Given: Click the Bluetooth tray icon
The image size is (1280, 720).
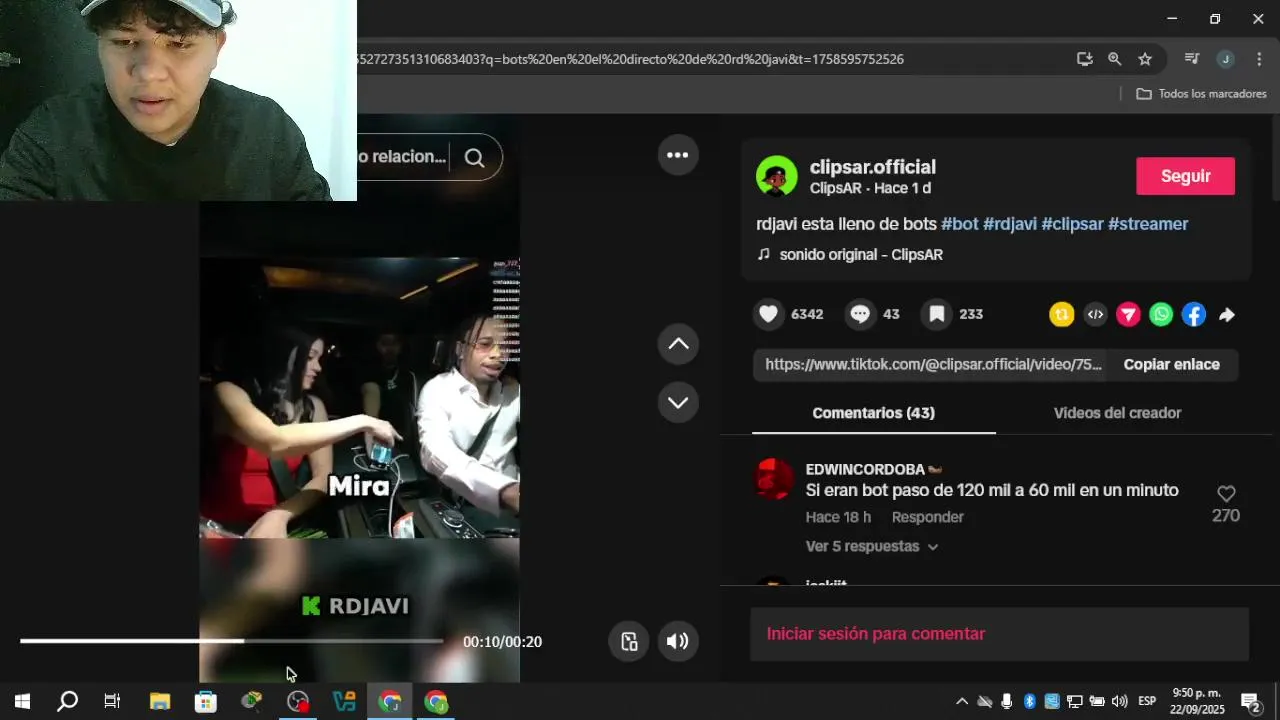Looking at the screenshot, I should [x=1029, y=701].
